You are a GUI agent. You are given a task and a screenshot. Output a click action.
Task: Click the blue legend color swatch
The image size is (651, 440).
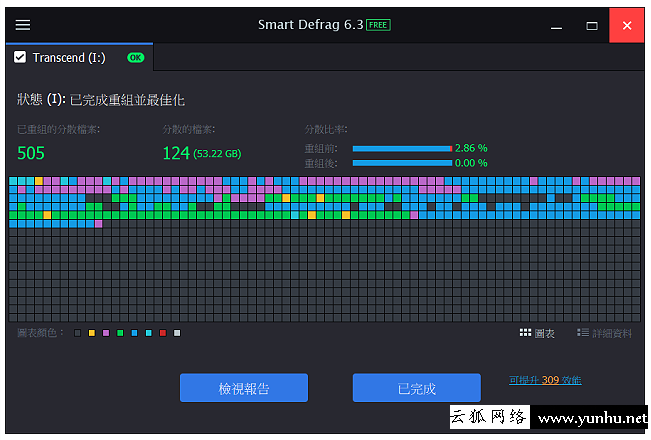click(x=135, y=333)
